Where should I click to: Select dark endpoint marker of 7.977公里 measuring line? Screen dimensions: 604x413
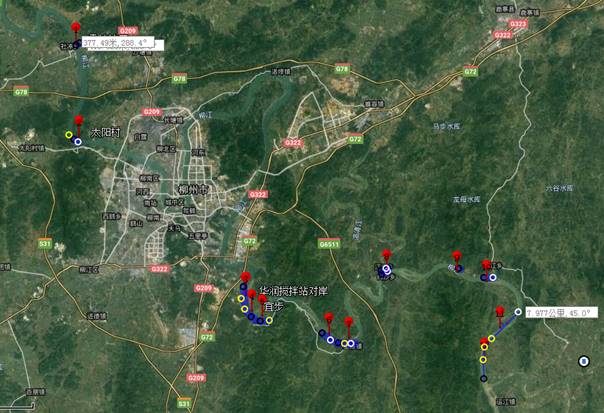click(x=484, y=379)
